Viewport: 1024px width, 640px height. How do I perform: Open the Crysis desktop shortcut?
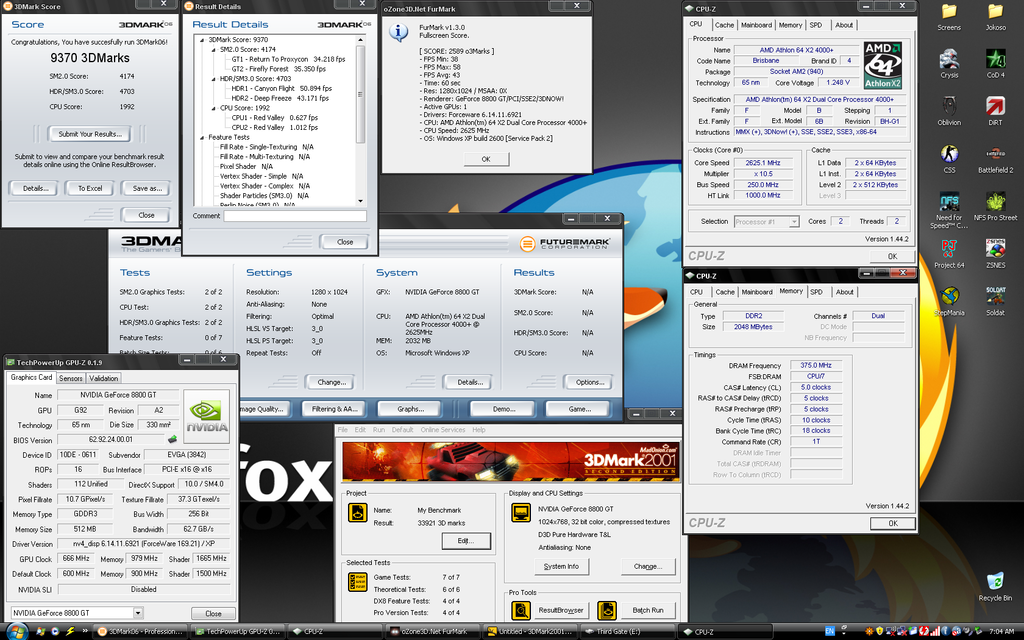pyautogui.click(x=949, y=64)
